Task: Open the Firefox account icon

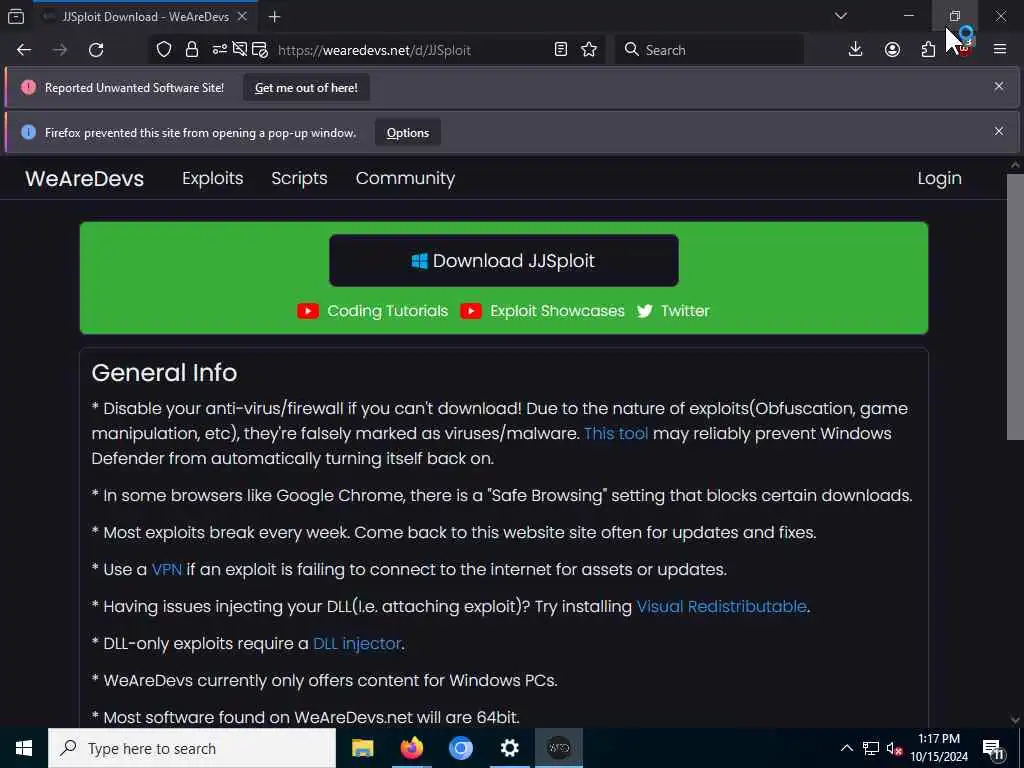Action: pyautogui.click(x=892, y=50)
